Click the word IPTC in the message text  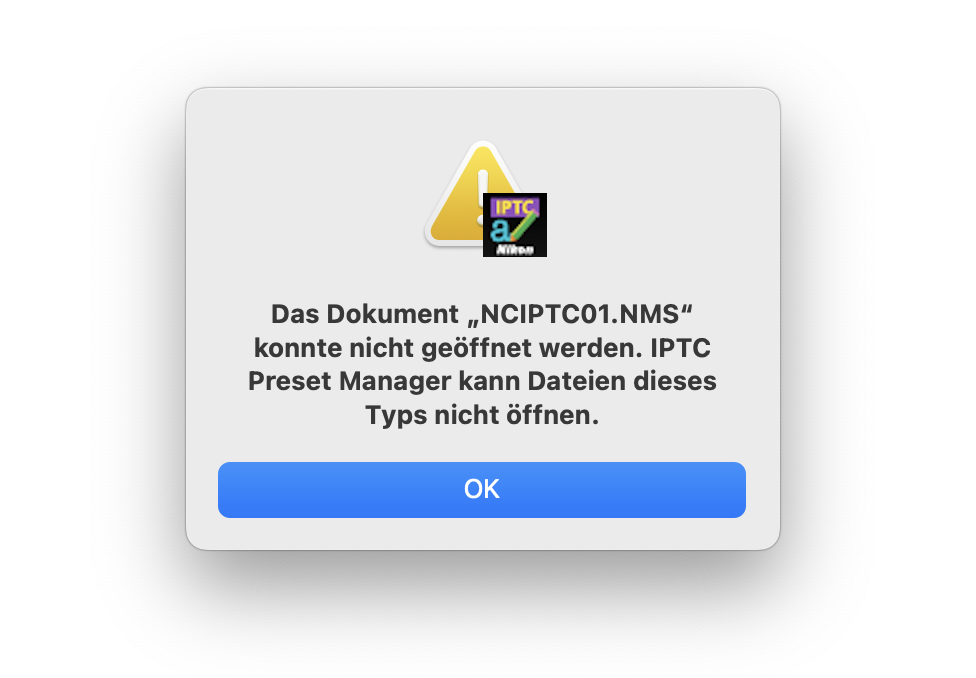point(680,348)
